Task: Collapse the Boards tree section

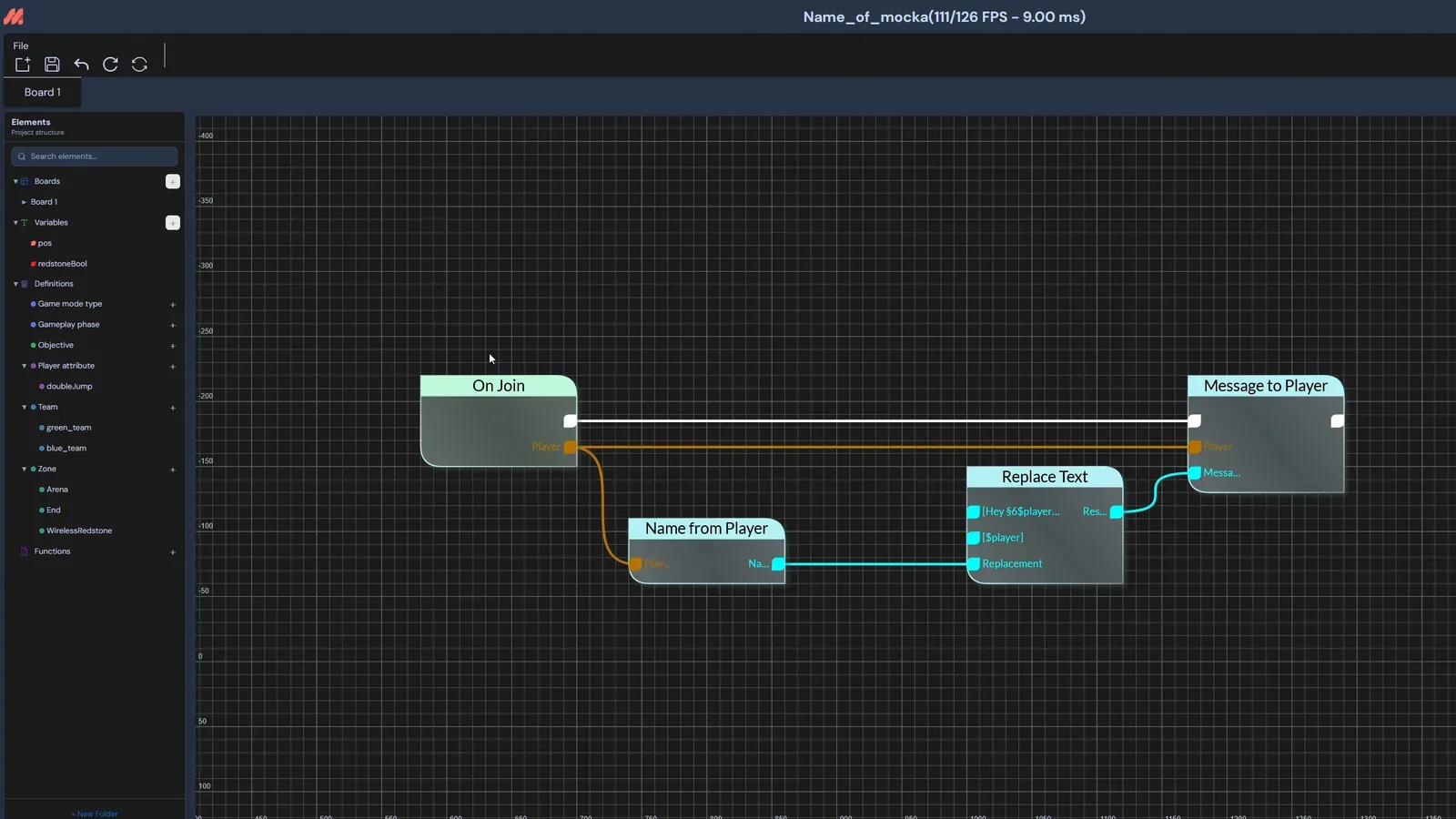Action: tap(15, 182)
